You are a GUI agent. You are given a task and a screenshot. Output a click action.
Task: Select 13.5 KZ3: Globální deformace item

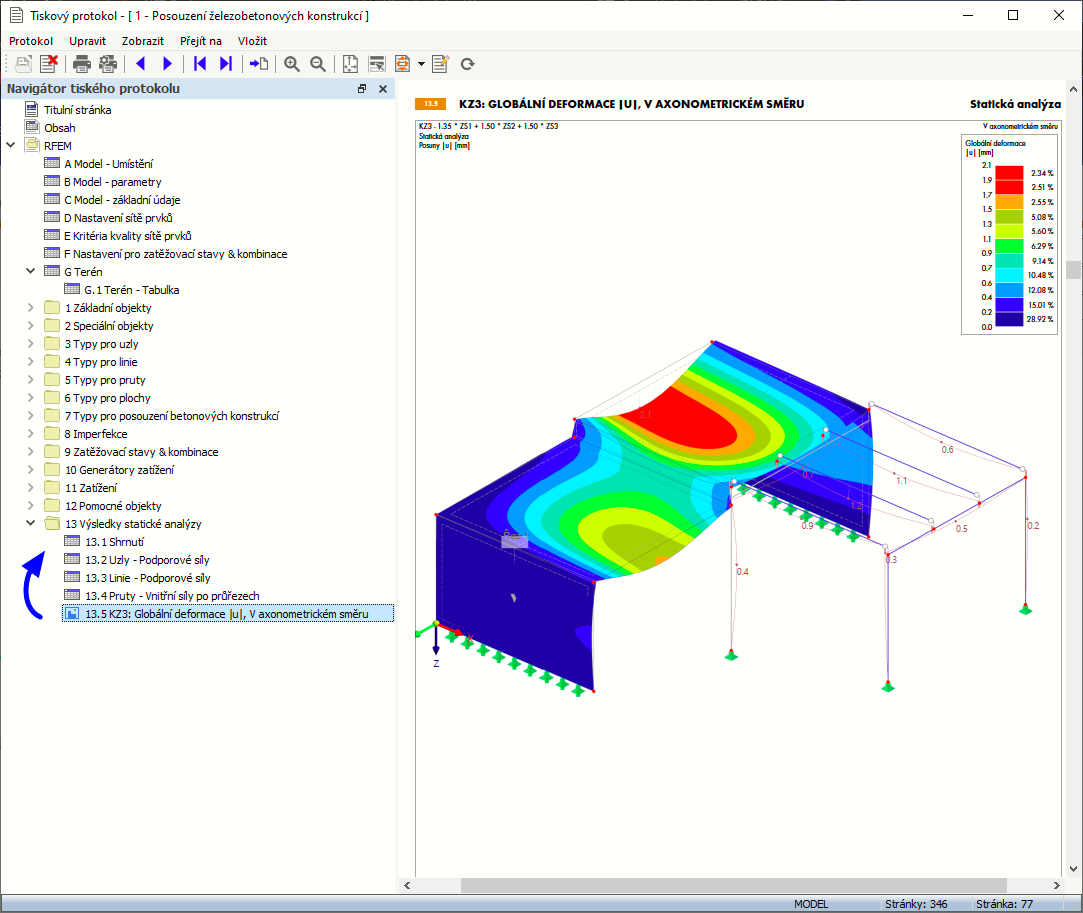[x=227, y=614]
